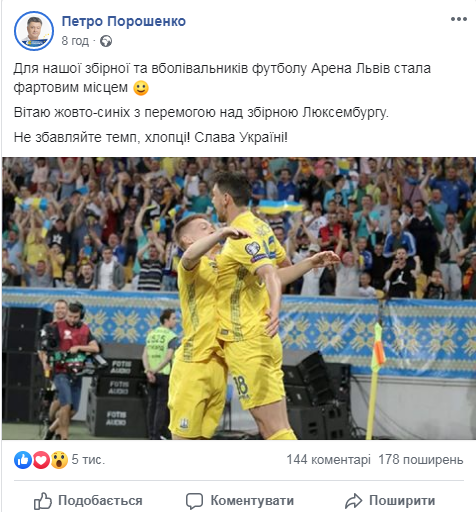476x512 pixels.
Task: Click the blue Like reaction icon
Action: pyautogui.click(x=23, y=460)
